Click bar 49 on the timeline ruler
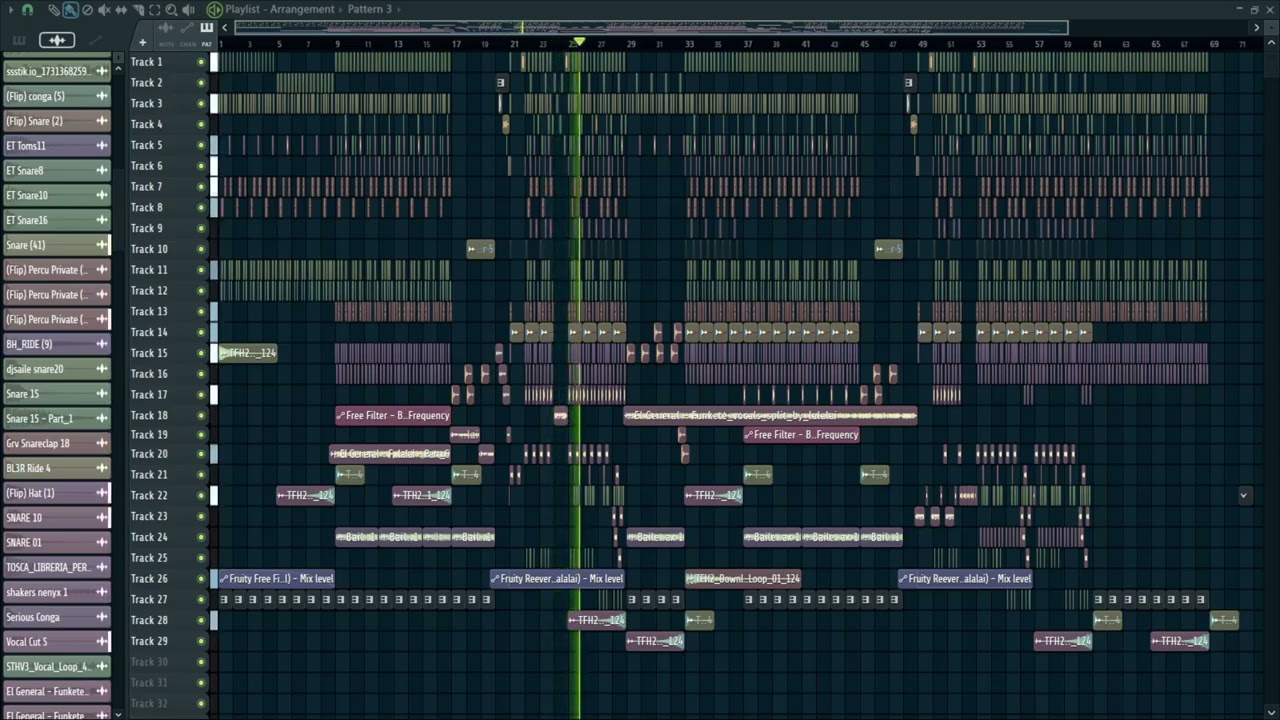Screen dimensions: 1280x720 [922, 44]
